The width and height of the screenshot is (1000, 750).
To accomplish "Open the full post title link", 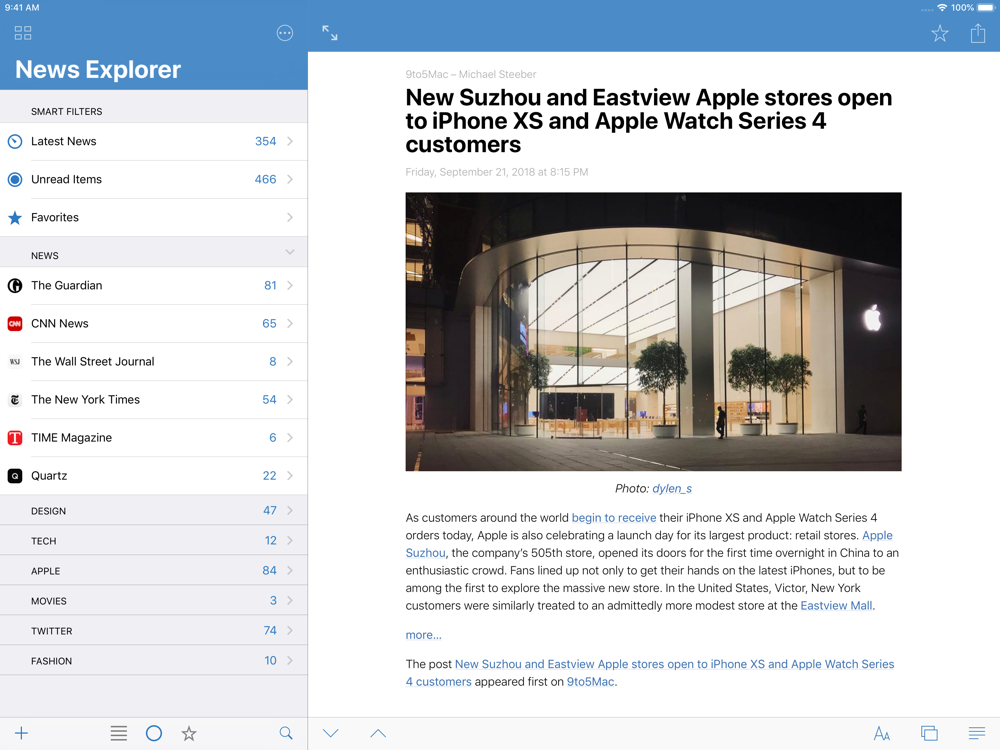I will 674,665.
